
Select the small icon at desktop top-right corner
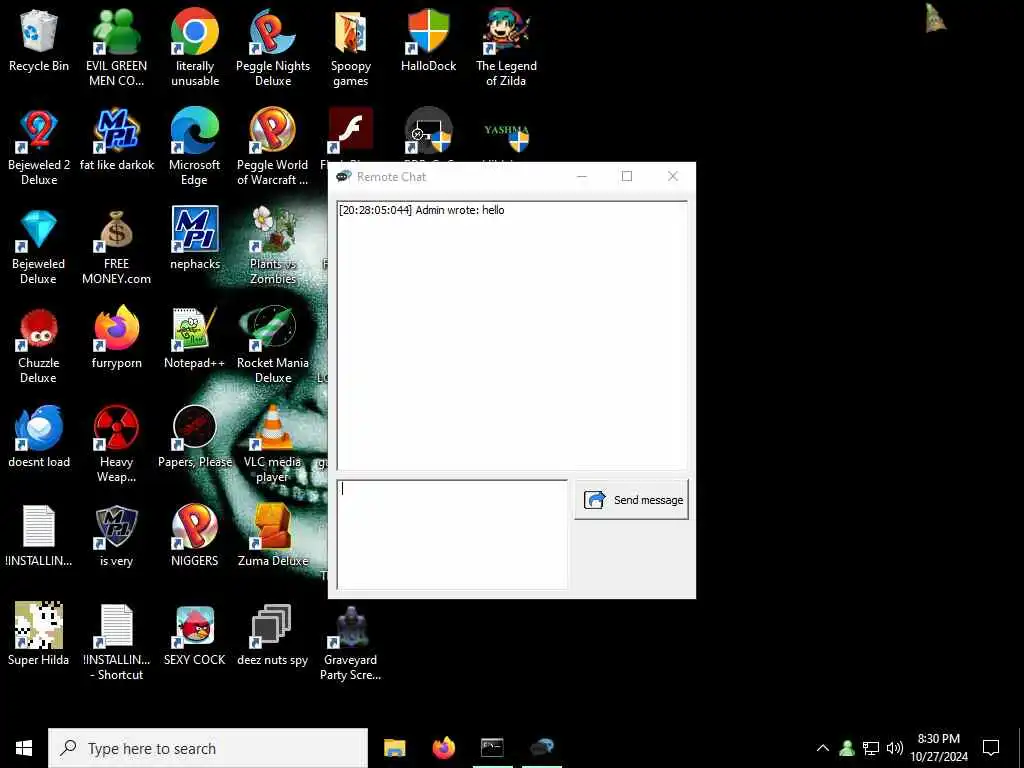pos(935,18)
